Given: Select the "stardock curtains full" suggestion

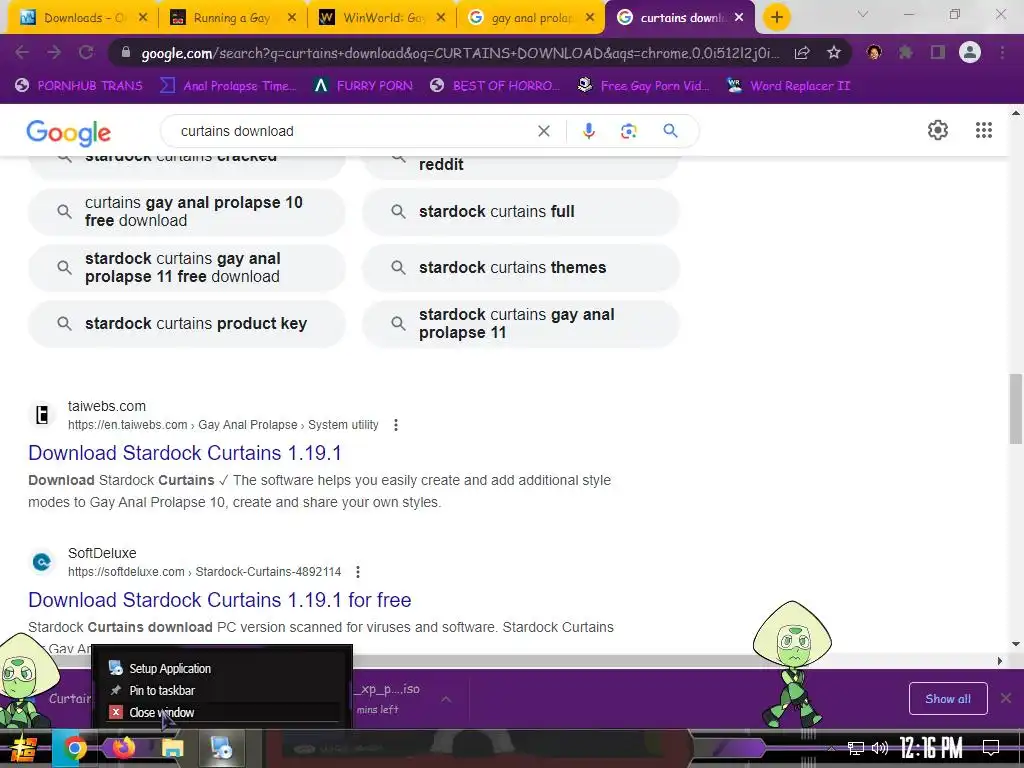Looking at the screenshot, I should (520, 212).
